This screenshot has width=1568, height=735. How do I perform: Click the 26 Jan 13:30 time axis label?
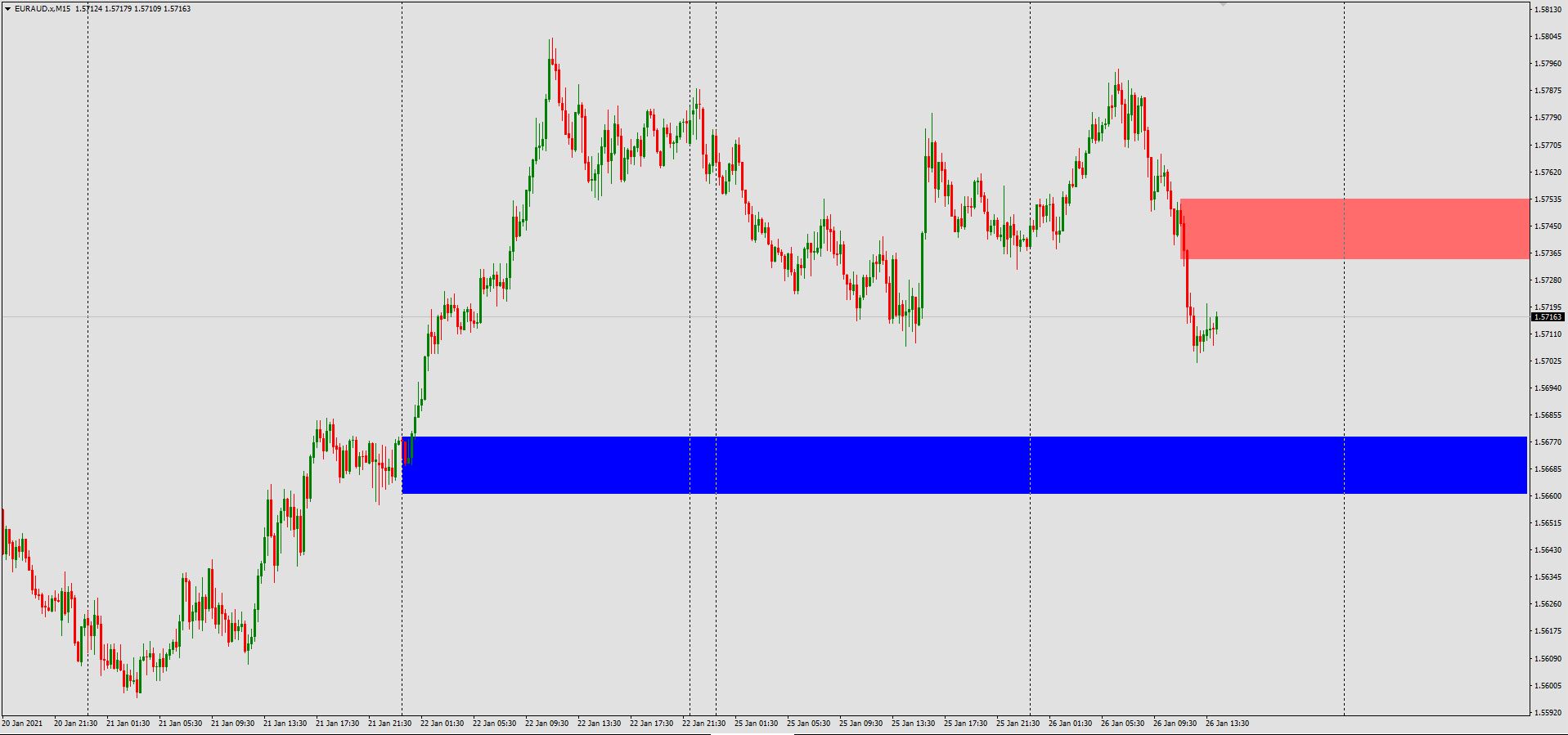1228,724
